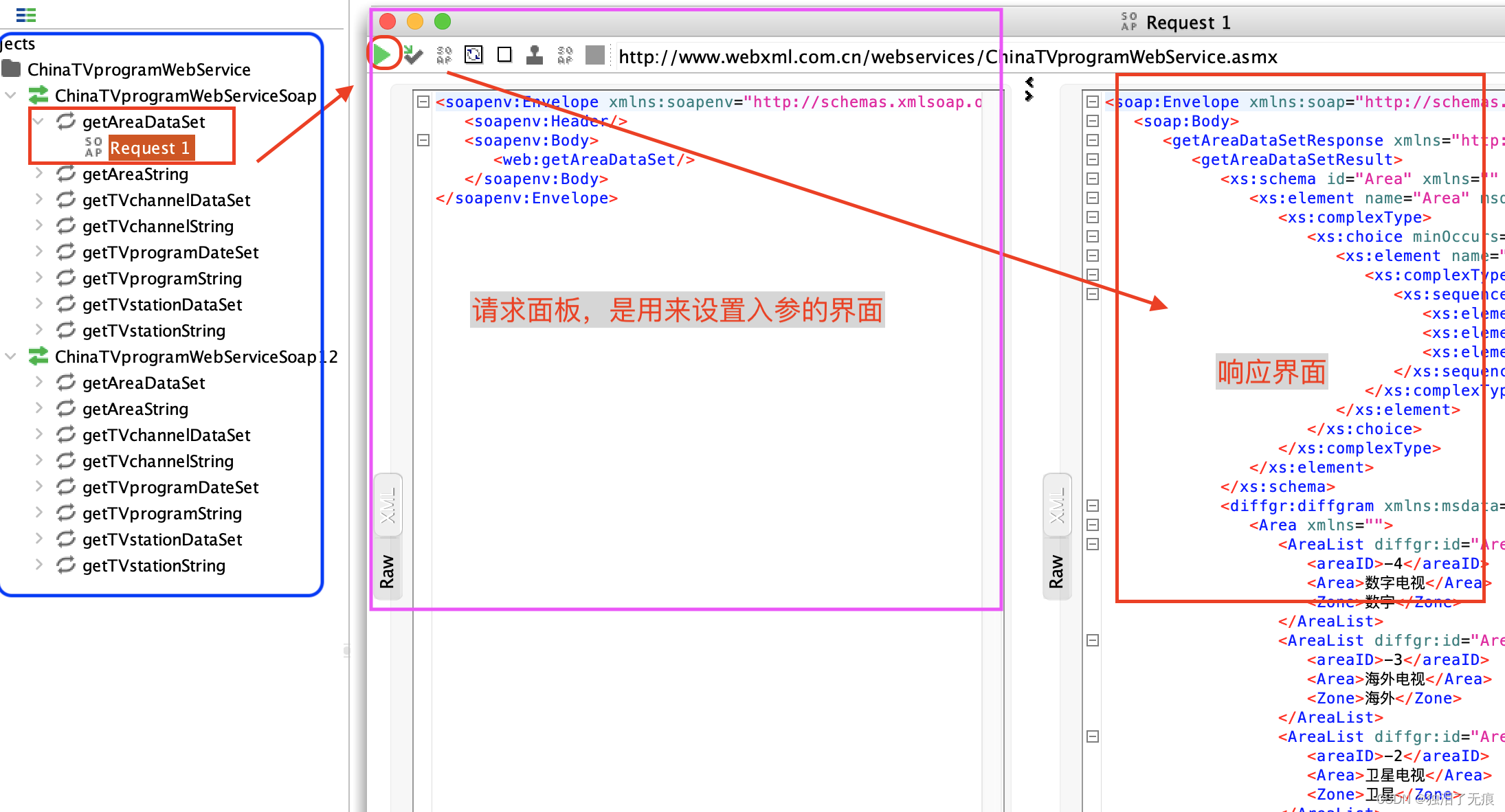Collapse the getAreaDataSetResponse fold marker in response
The image size is (1505, 812).
pyautogui.click(x=1093, y=140)
